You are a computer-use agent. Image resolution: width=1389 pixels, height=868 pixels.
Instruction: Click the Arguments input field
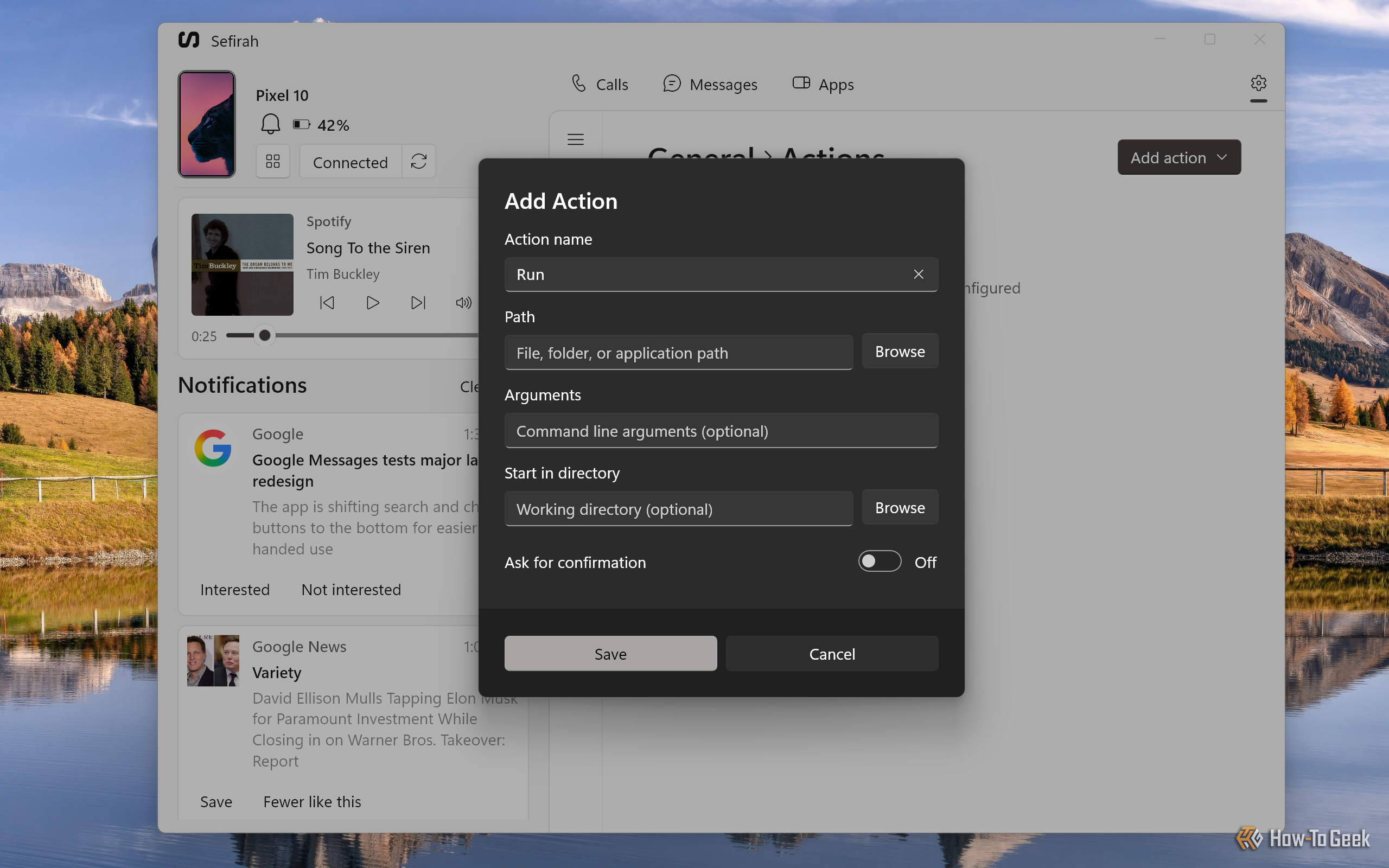[x=722, y=431]
